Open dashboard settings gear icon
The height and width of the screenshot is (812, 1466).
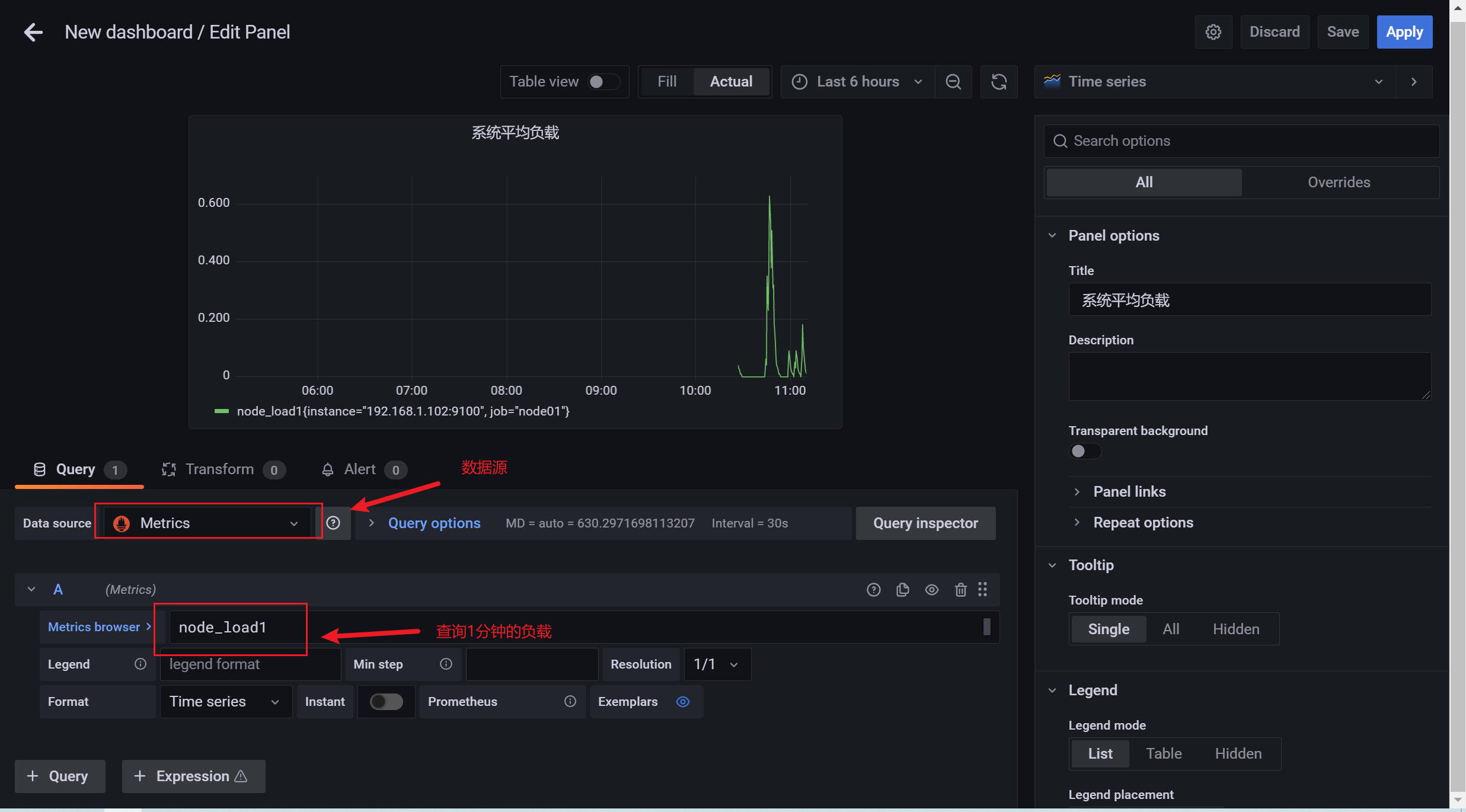click(1213, 32)
